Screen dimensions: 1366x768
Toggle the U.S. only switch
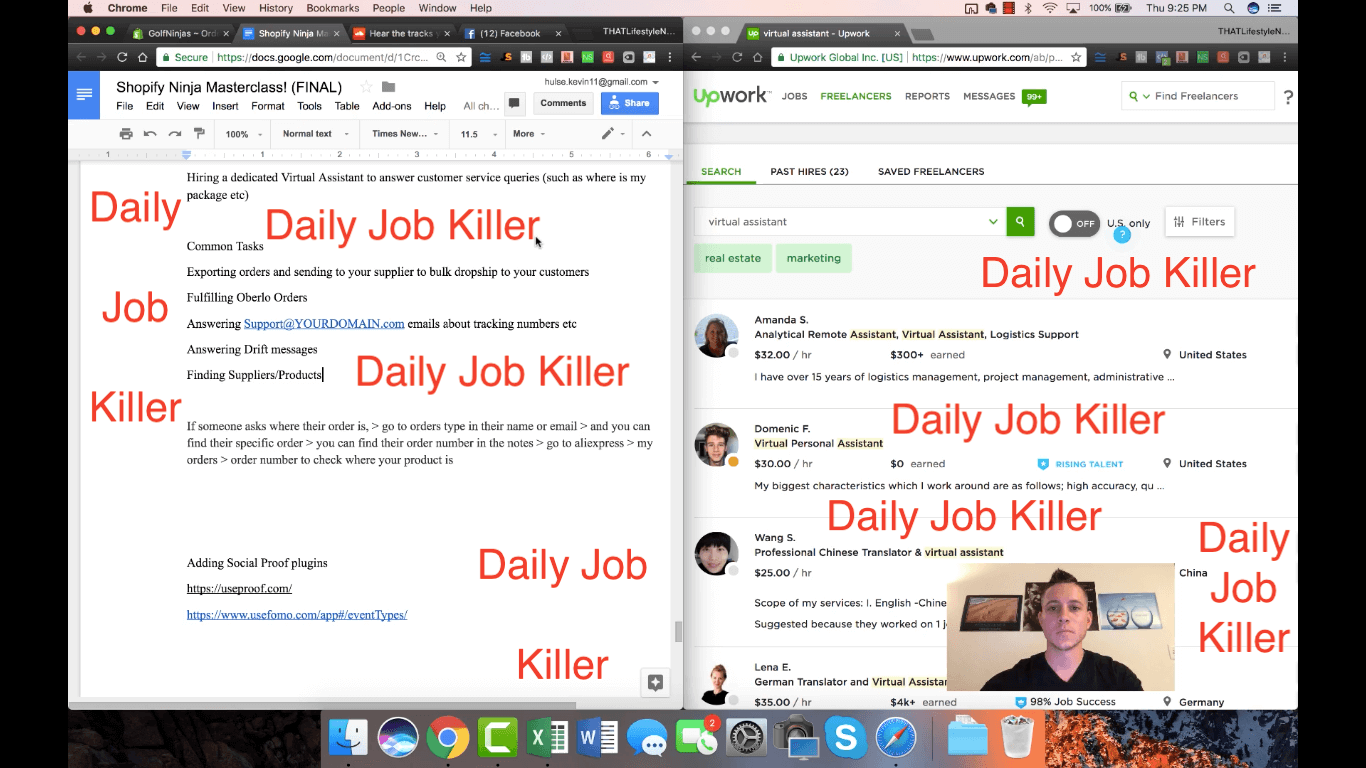1074,223
